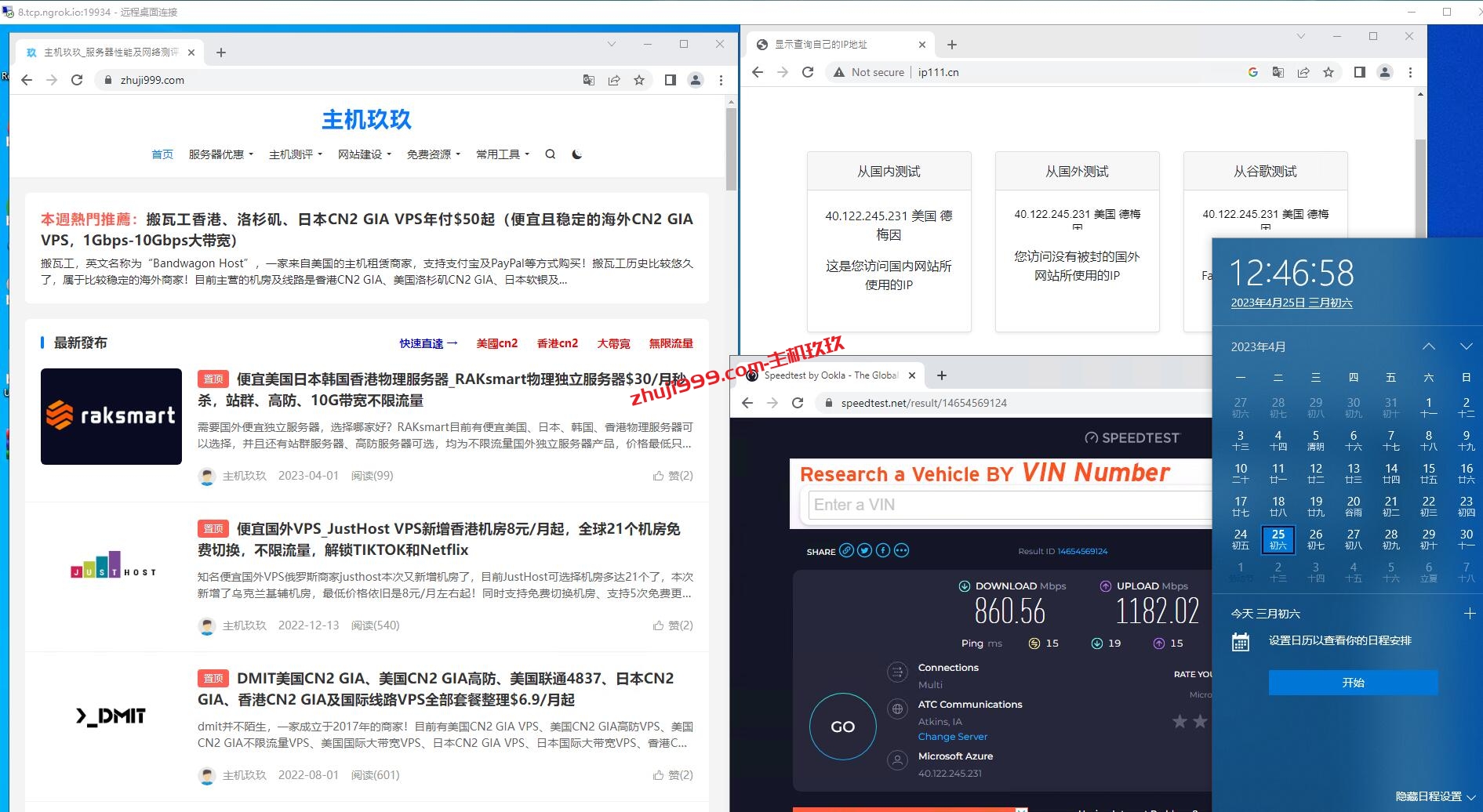Reload the speedtest.net result page
The height and width of the screenshot is (812, 1483).
click(798, 403)
